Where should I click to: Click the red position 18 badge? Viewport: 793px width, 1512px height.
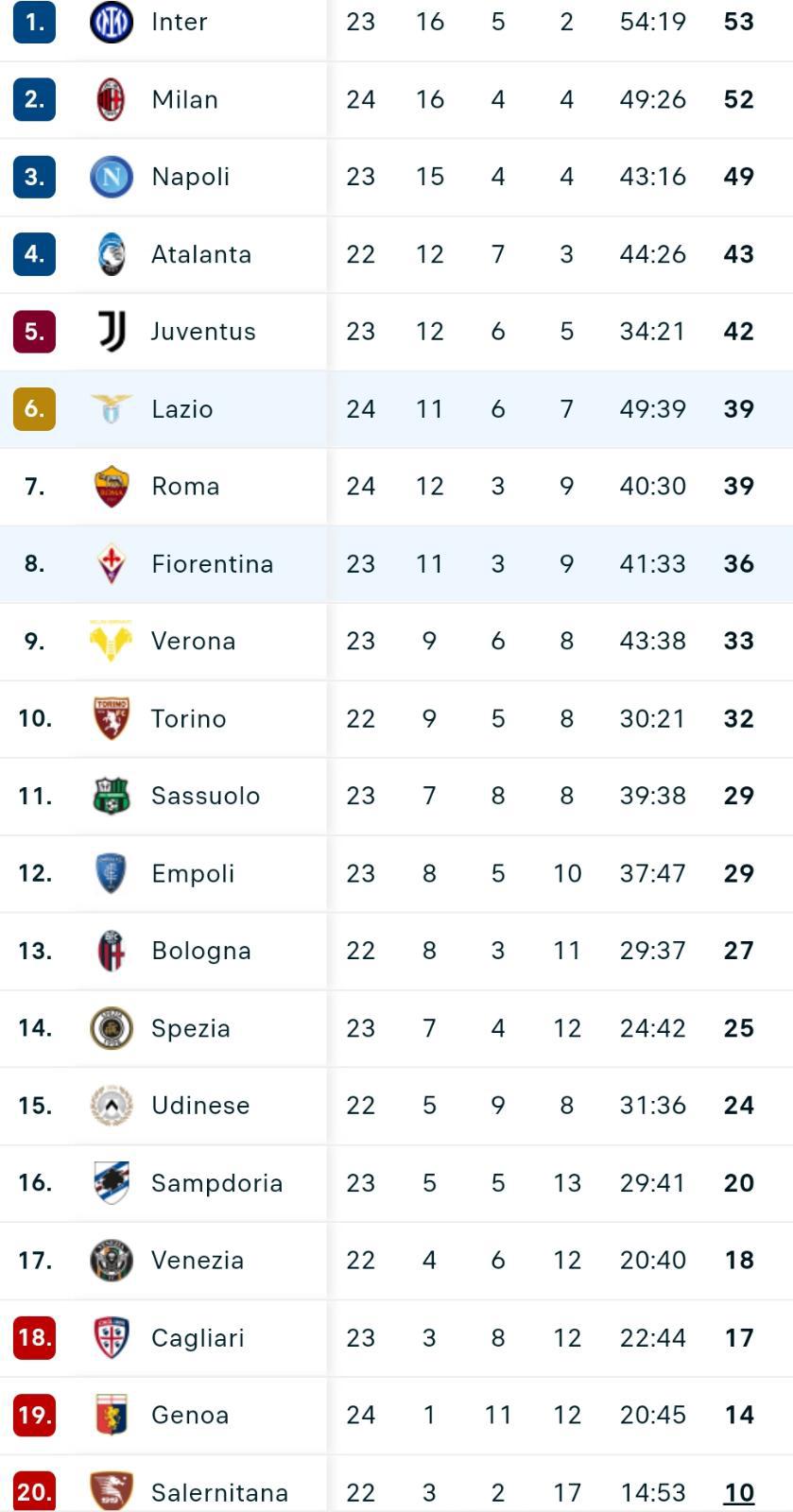[35, 1338]
